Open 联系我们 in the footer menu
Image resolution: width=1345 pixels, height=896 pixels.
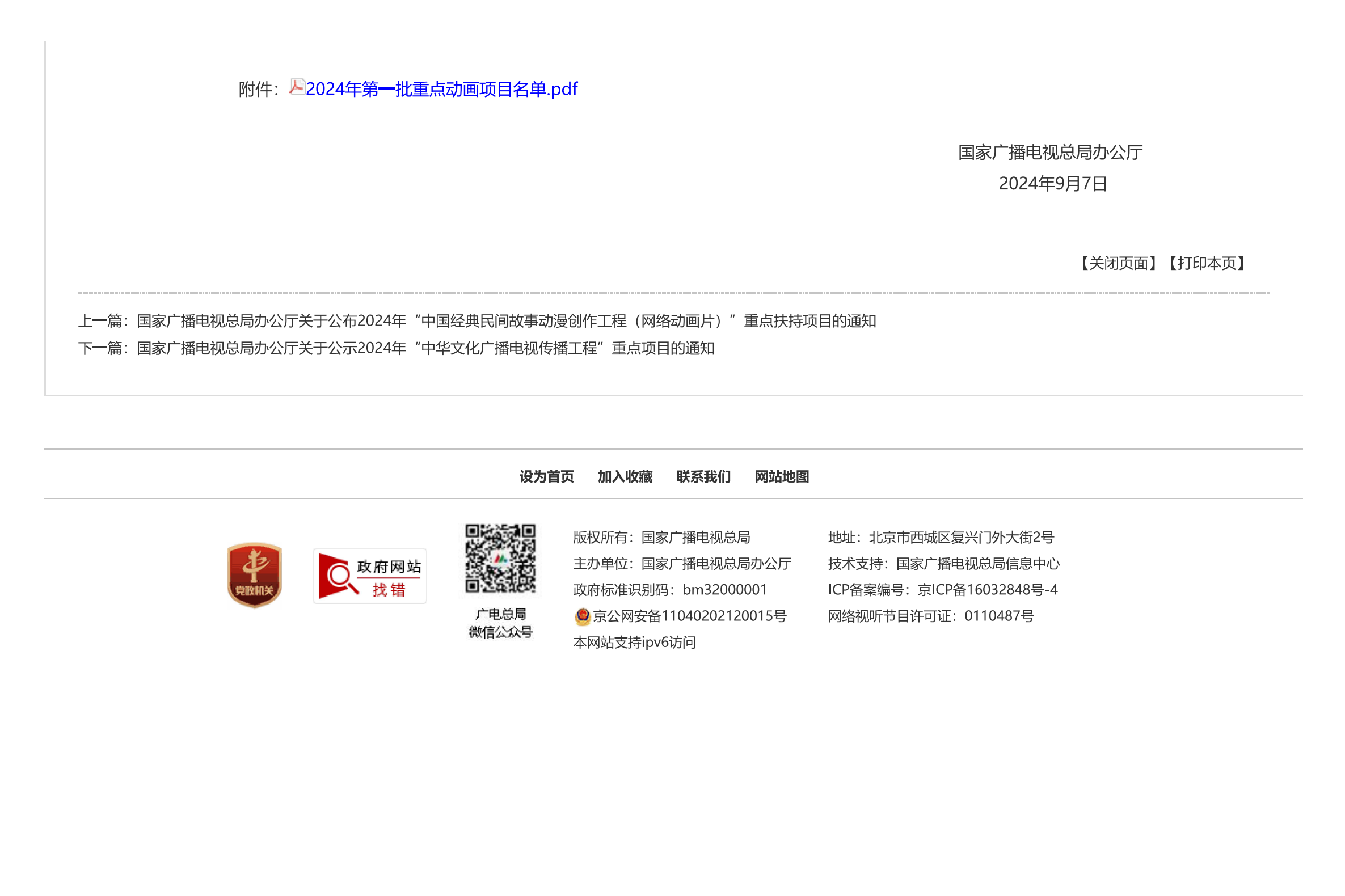(702, 476)
